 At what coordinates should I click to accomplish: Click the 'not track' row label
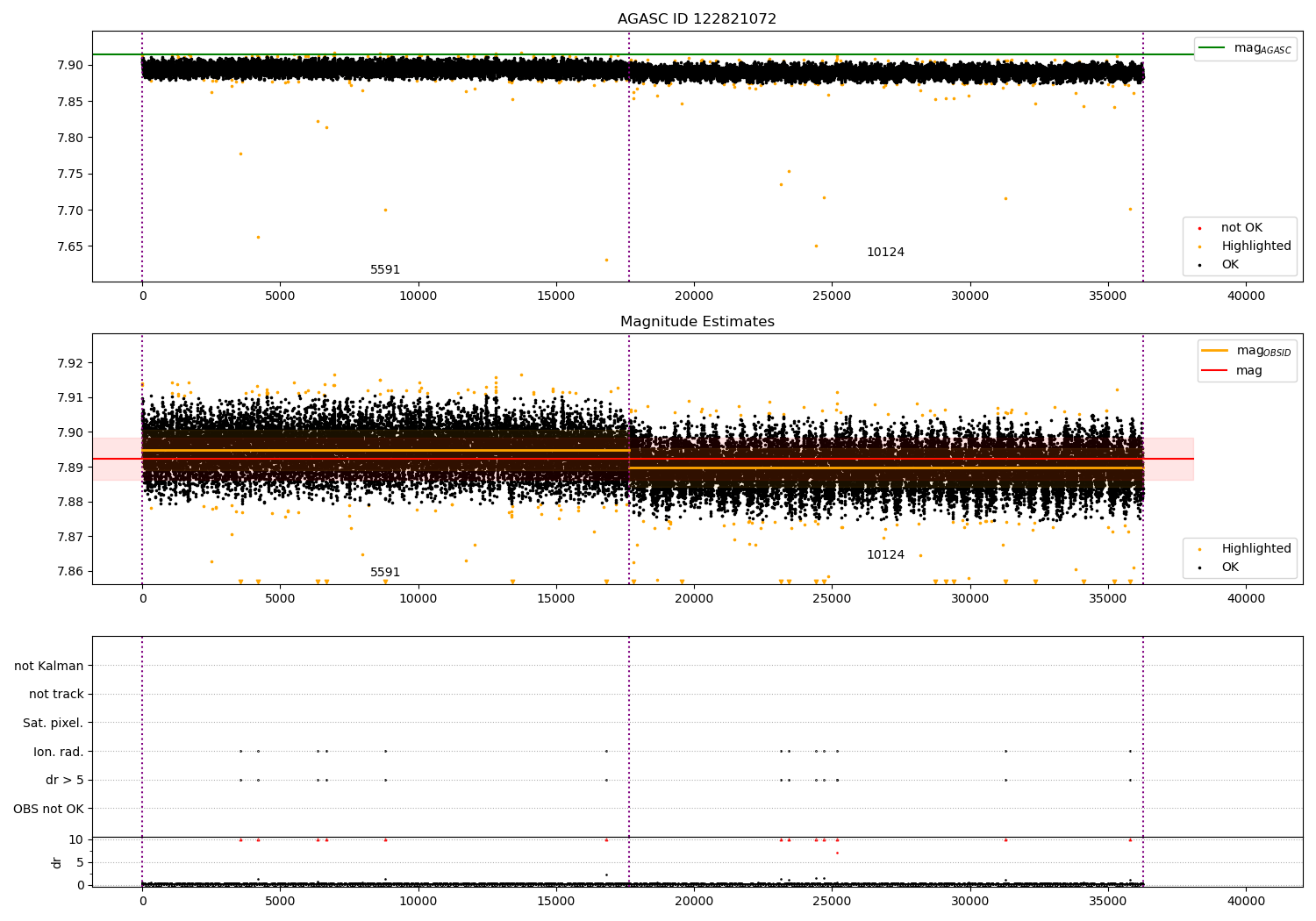(56, 695)
